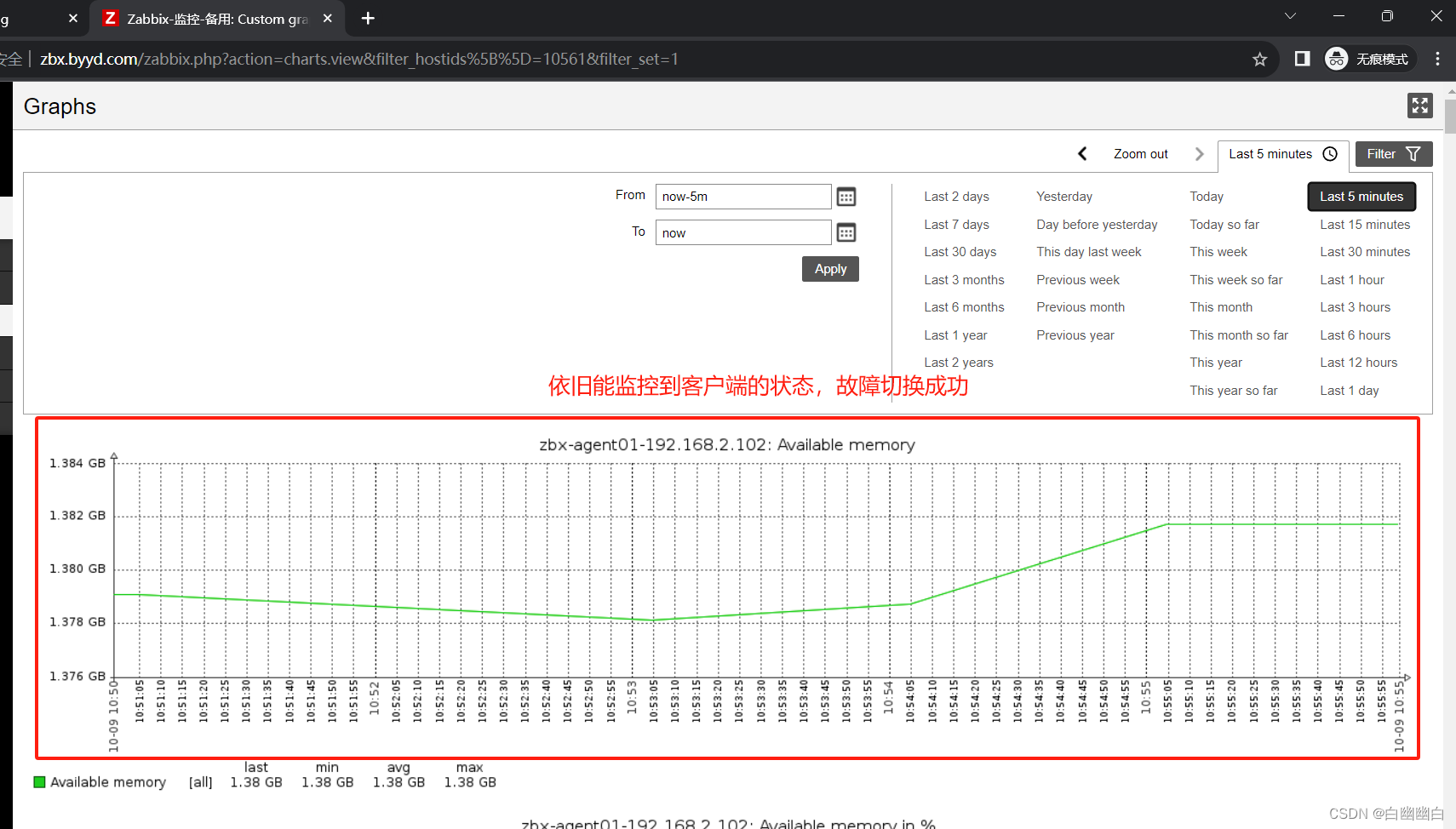Click the Available memory graph area
Image resolution: width=1456 pixels, height=829 pixels.
pyautogui.click(x=758, y=570)
